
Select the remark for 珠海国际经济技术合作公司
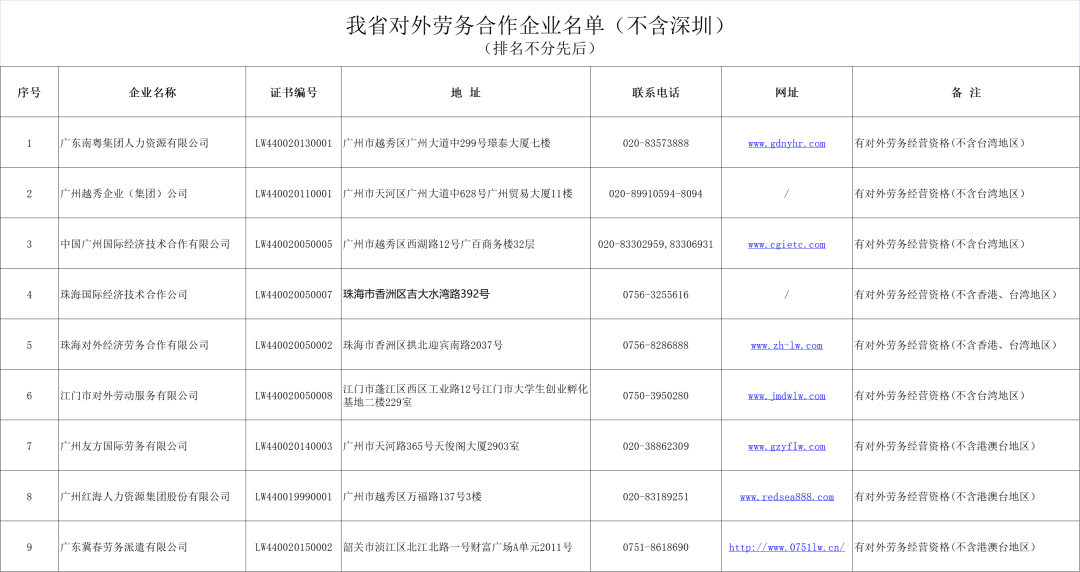click(x=966, y=294)
